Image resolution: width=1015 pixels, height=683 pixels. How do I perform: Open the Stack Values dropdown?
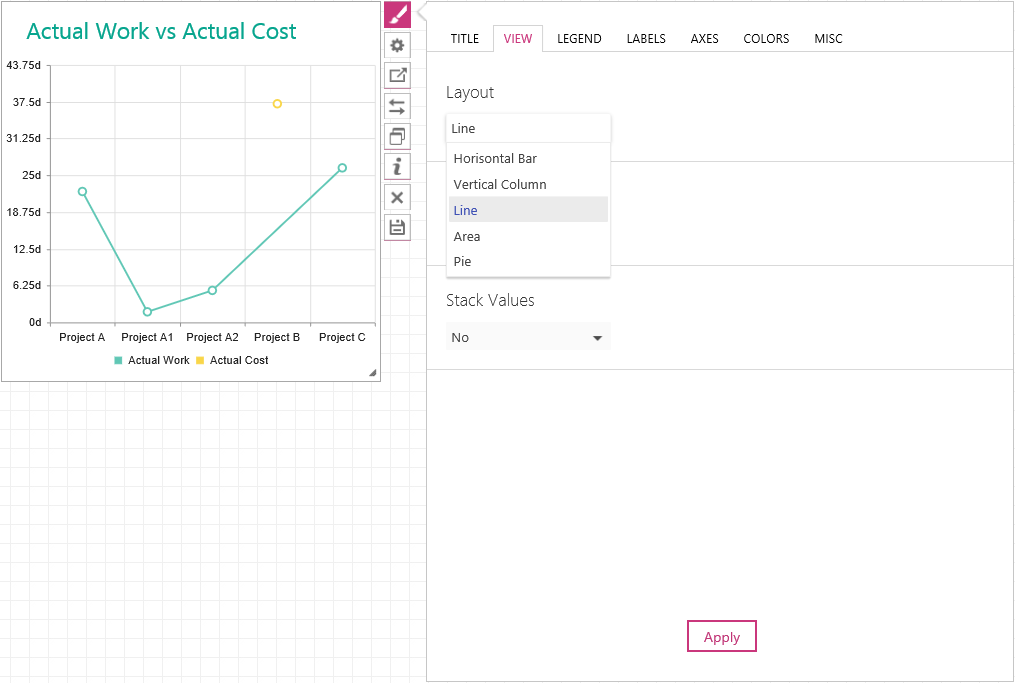[528, 337]
